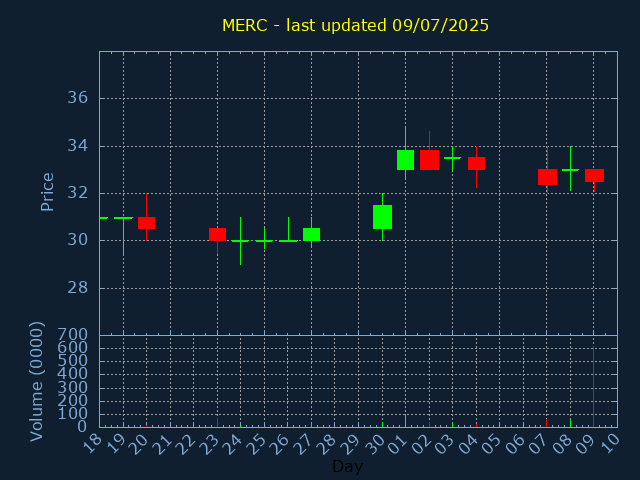The height and width of the screenshot is (480, 640).
Task: Select the red candlestick for day 23
Action: [x=218, y=234]
